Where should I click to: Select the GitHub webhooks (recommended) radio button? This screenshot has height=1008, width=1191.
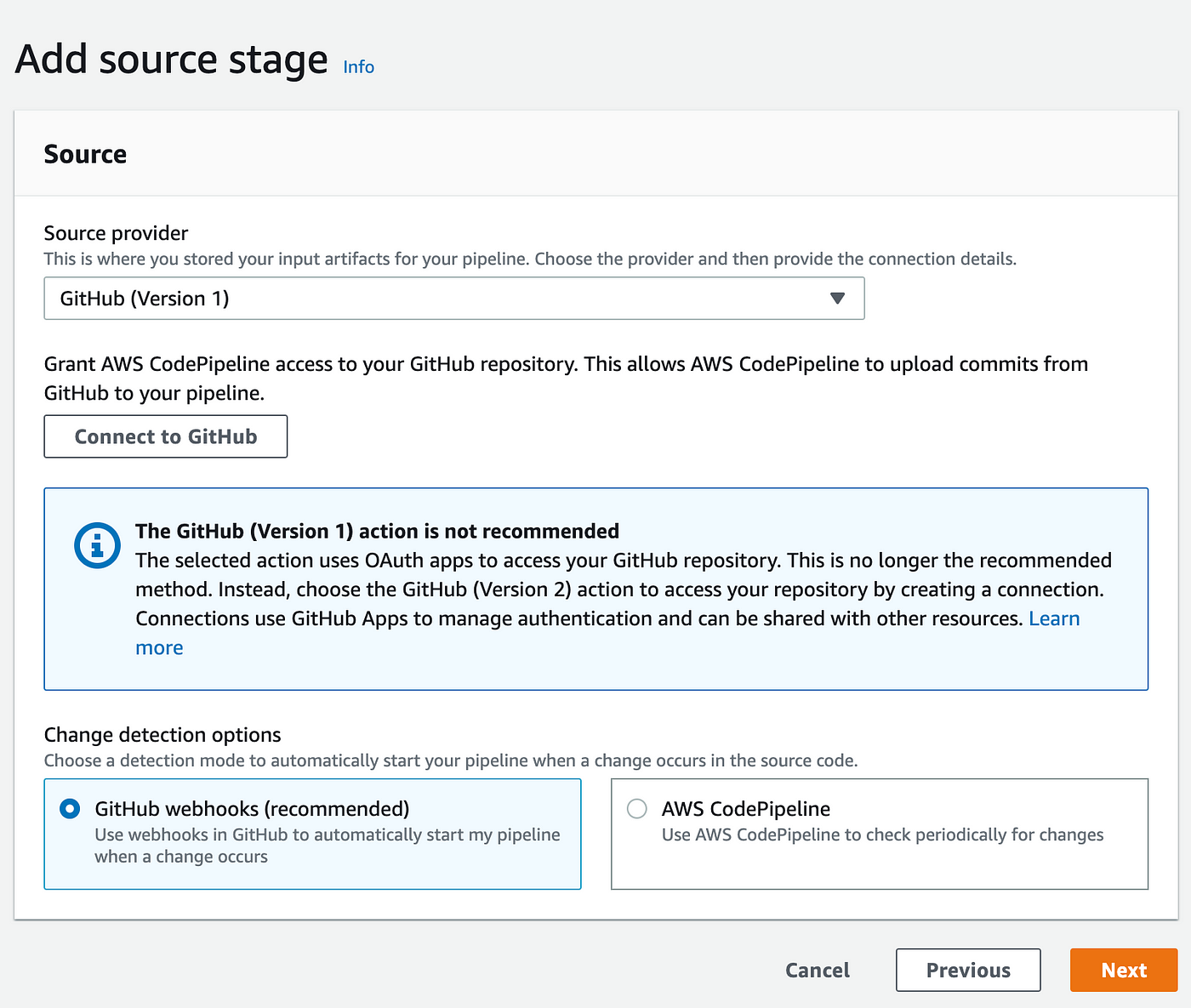70,809
